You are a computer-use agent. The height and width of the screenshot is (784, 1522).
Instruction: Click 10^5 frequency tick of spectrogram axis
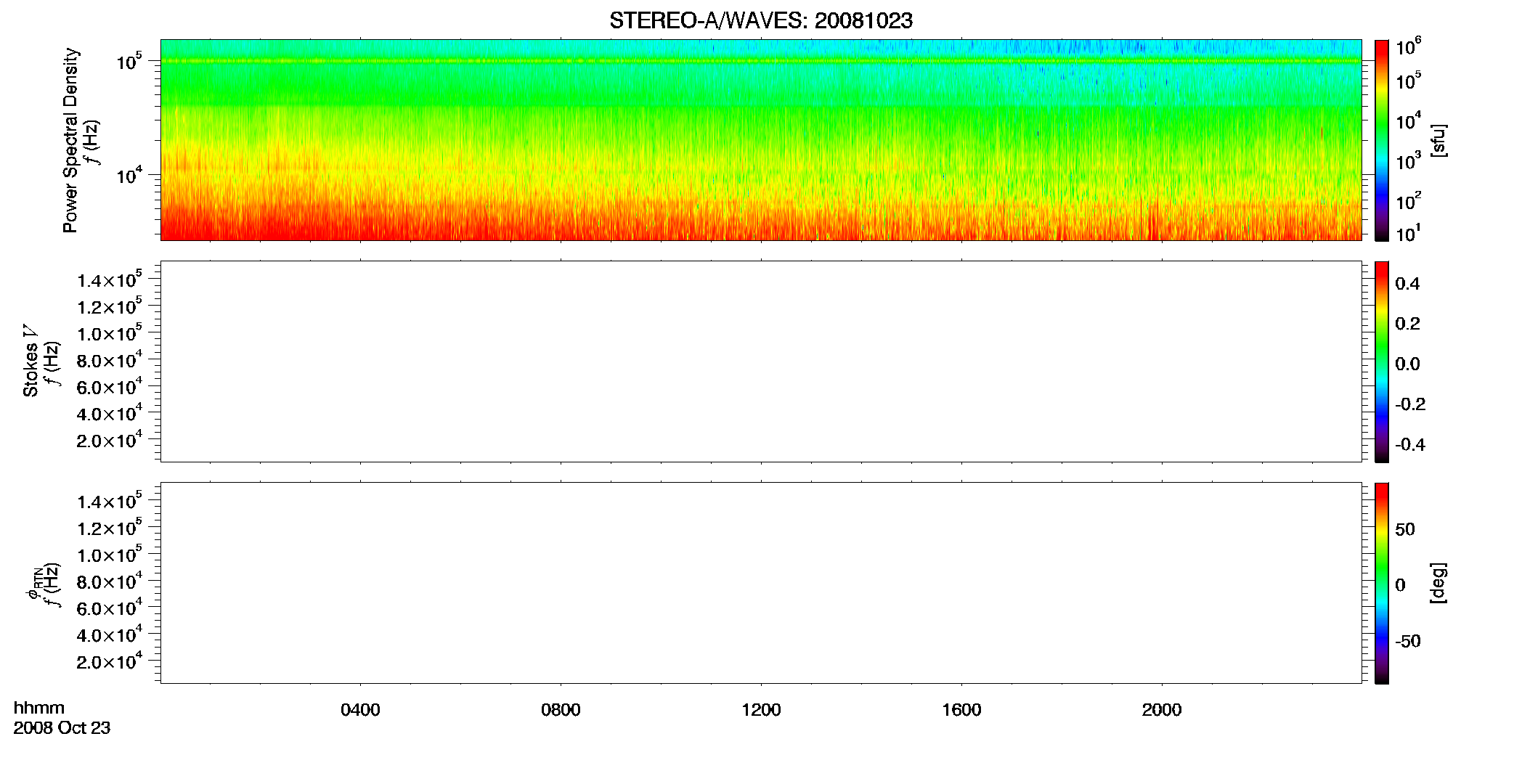129,62
